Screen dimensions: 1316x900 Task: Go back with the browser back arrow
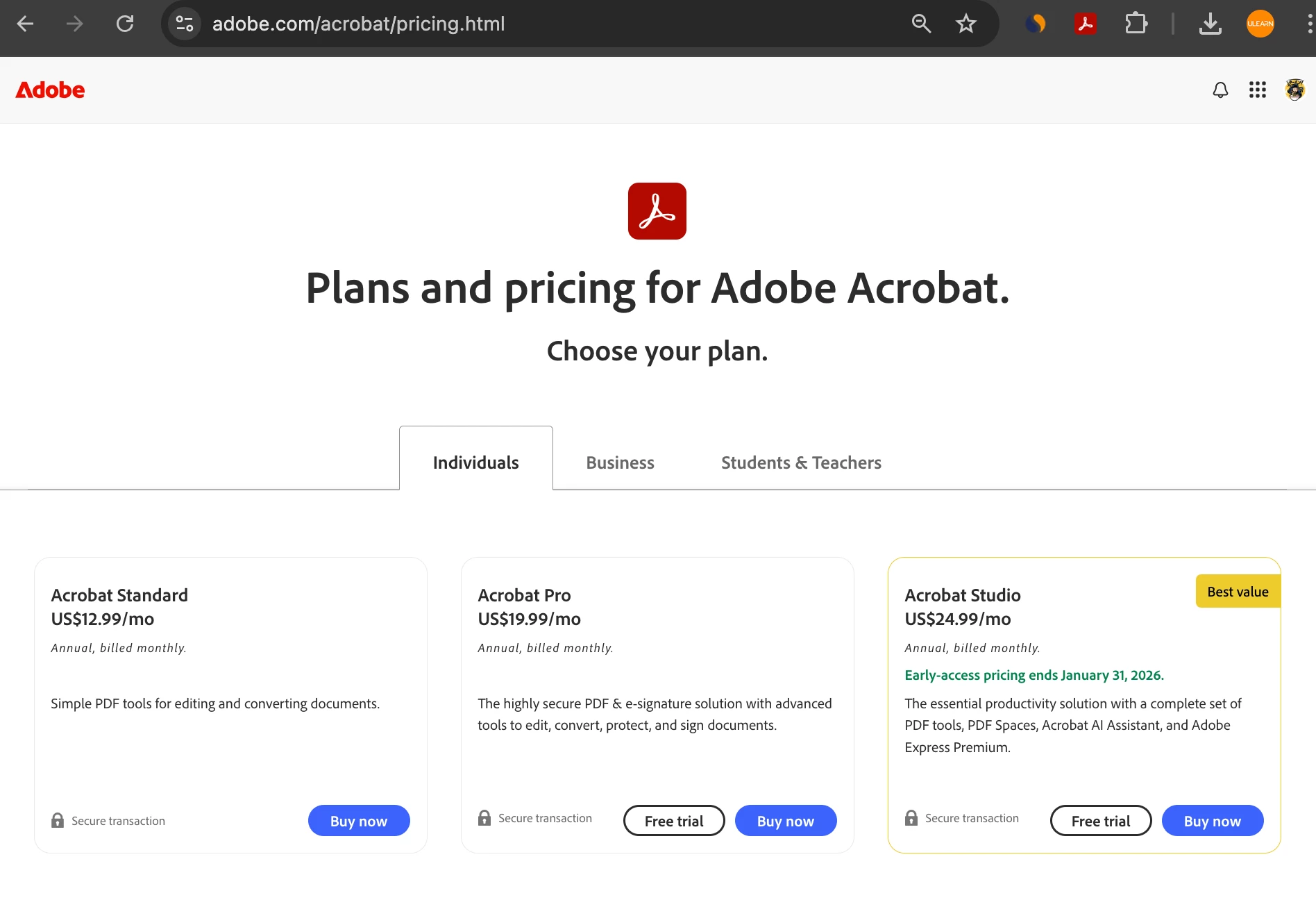[26, 24]
